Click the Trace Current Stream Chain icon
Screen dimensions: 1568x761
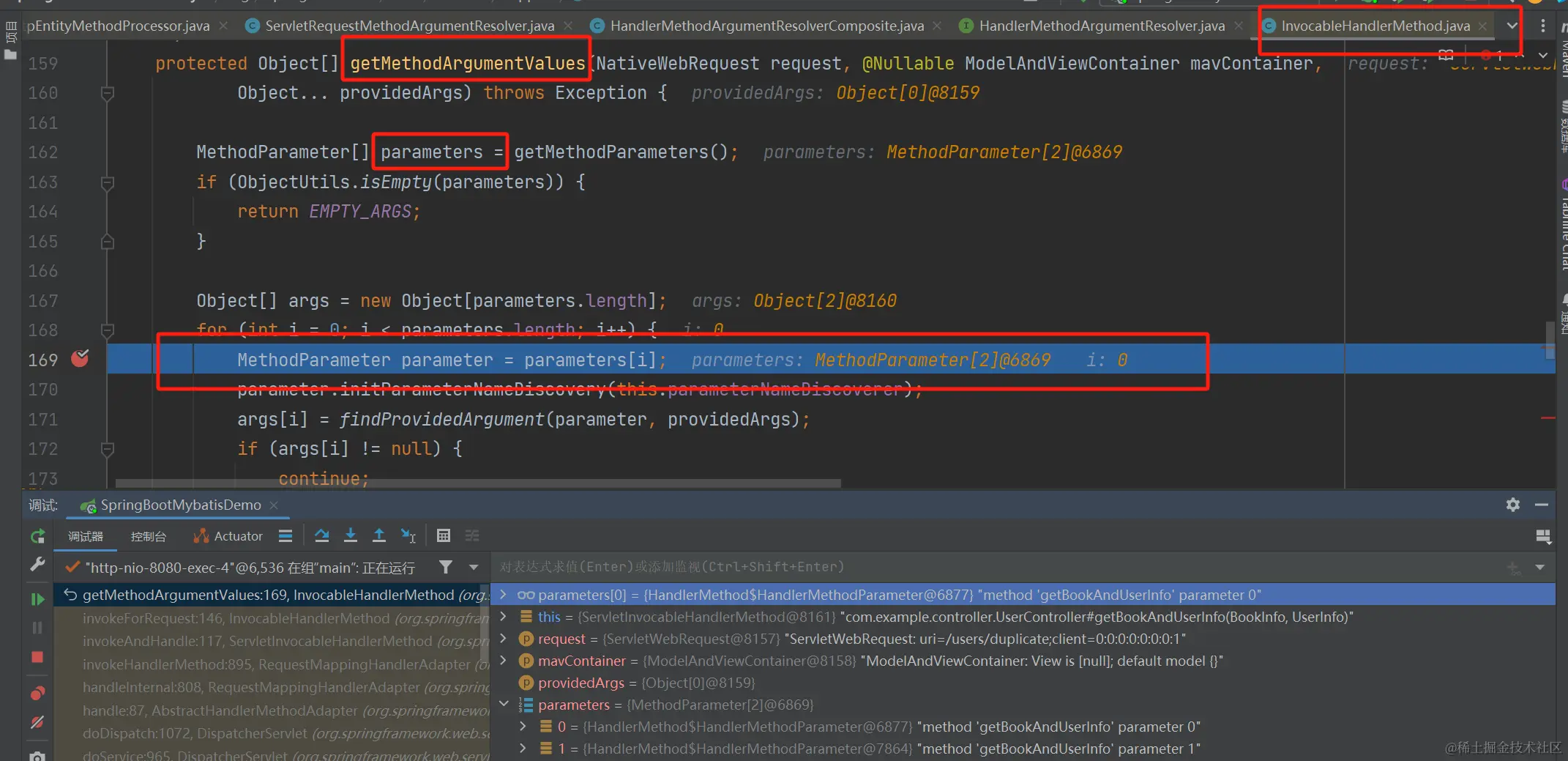(x=472, y=536)
